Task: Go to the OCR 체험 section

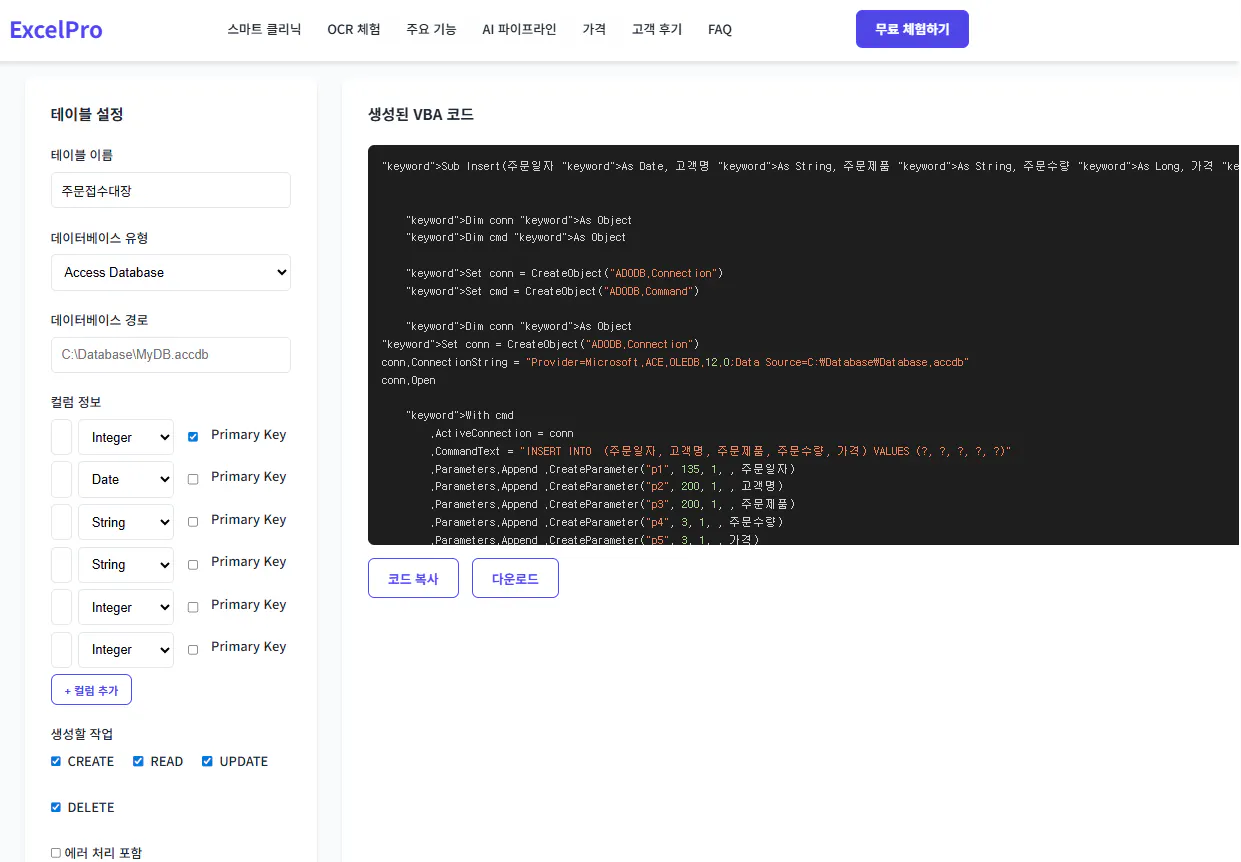Action: (x=354, y=29)
